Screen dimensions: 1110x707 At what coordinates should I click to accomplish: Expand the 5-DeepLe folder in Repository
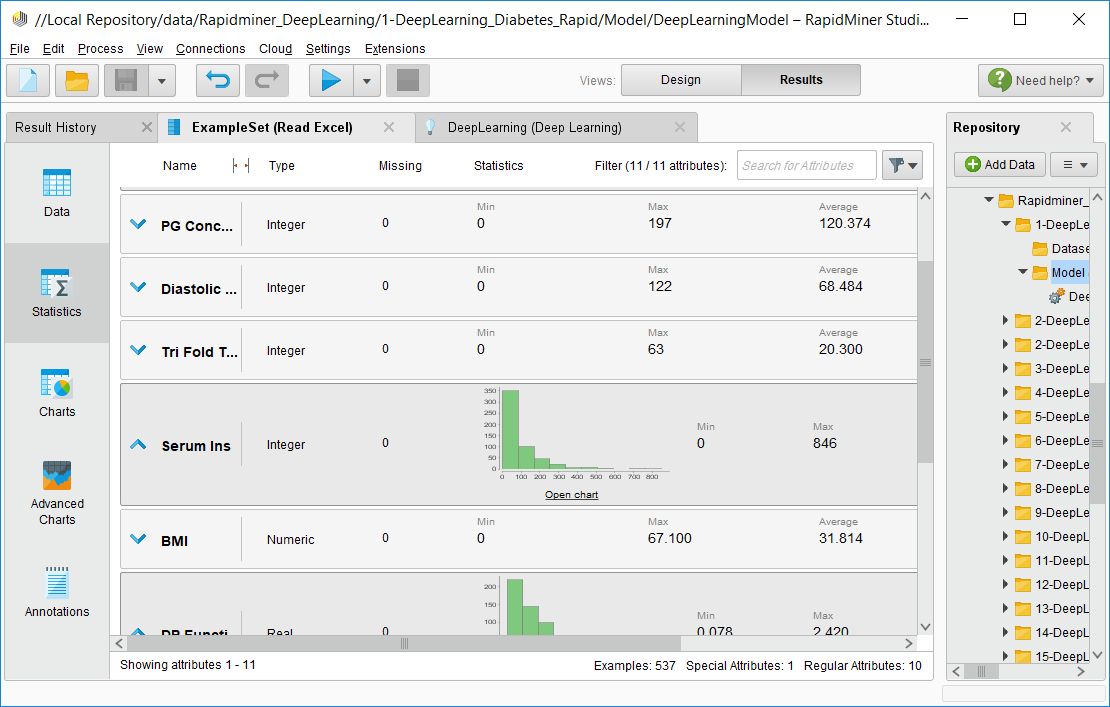pos(1005,416)
